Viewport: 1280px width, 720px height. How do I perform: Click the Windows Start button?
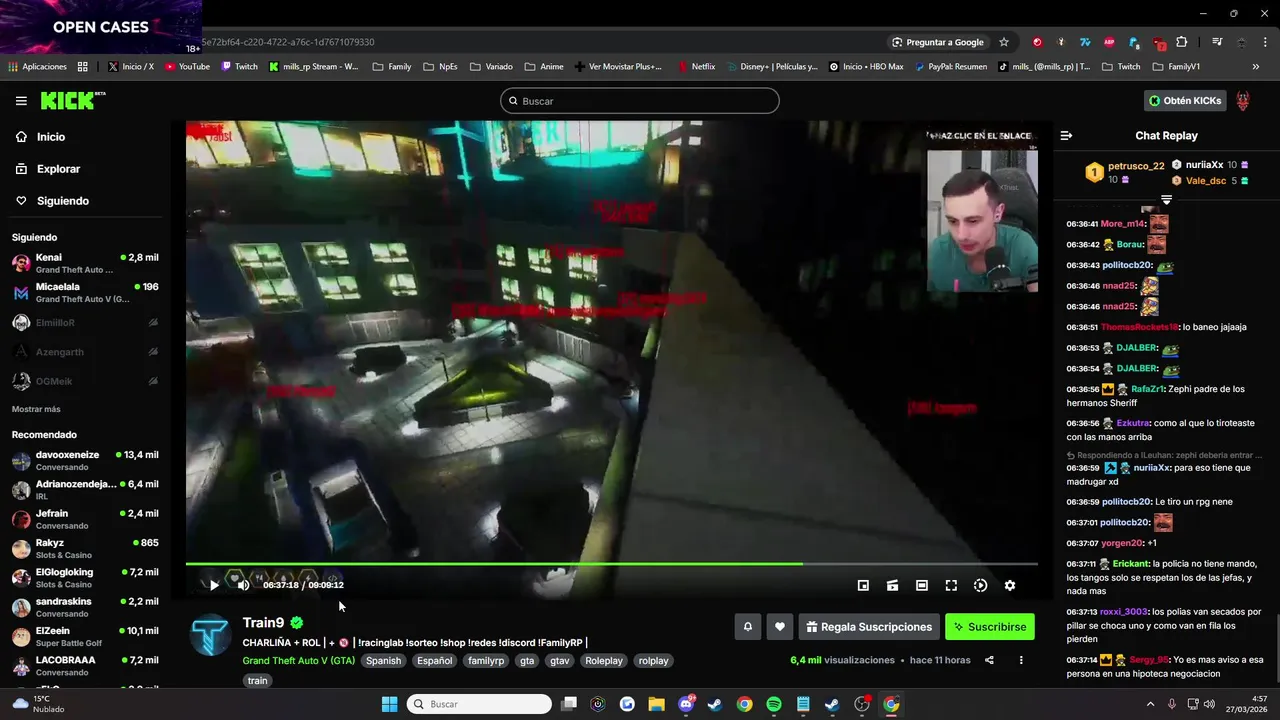pyautogui.click(x=389, y=704)
